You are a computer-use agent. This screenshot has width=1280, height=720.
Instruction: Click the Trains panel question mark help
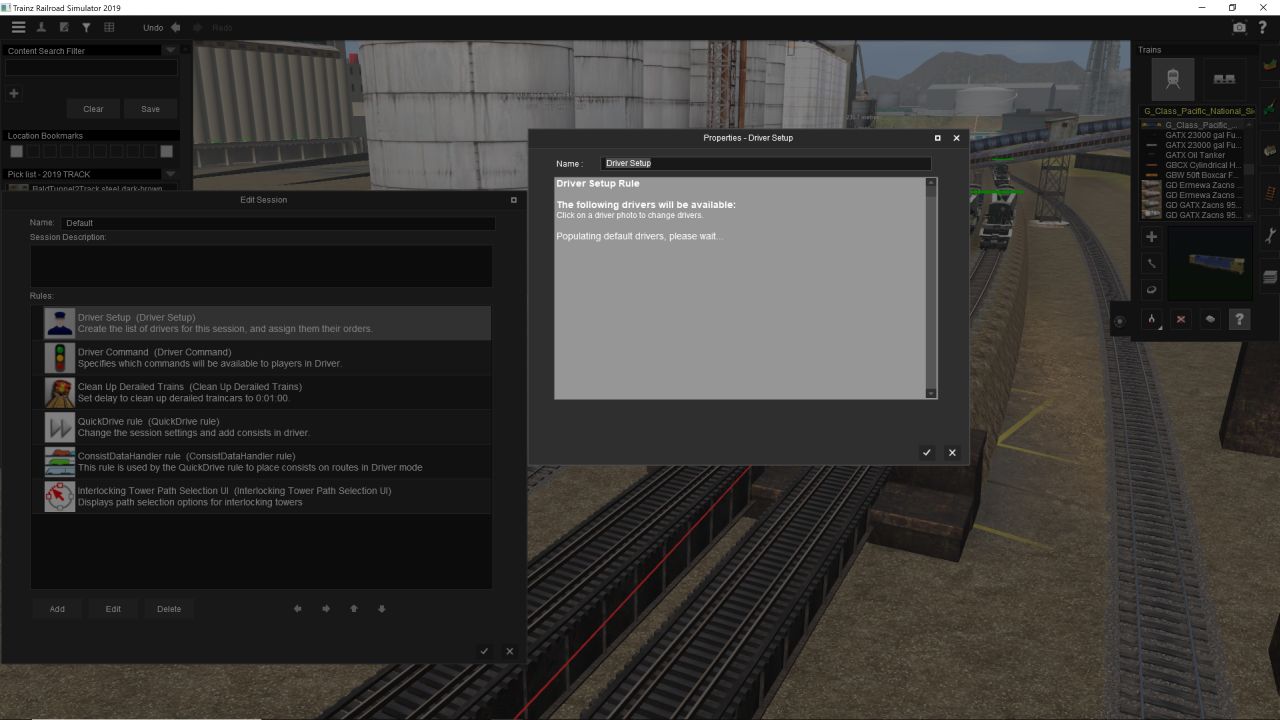[1240, 320]
